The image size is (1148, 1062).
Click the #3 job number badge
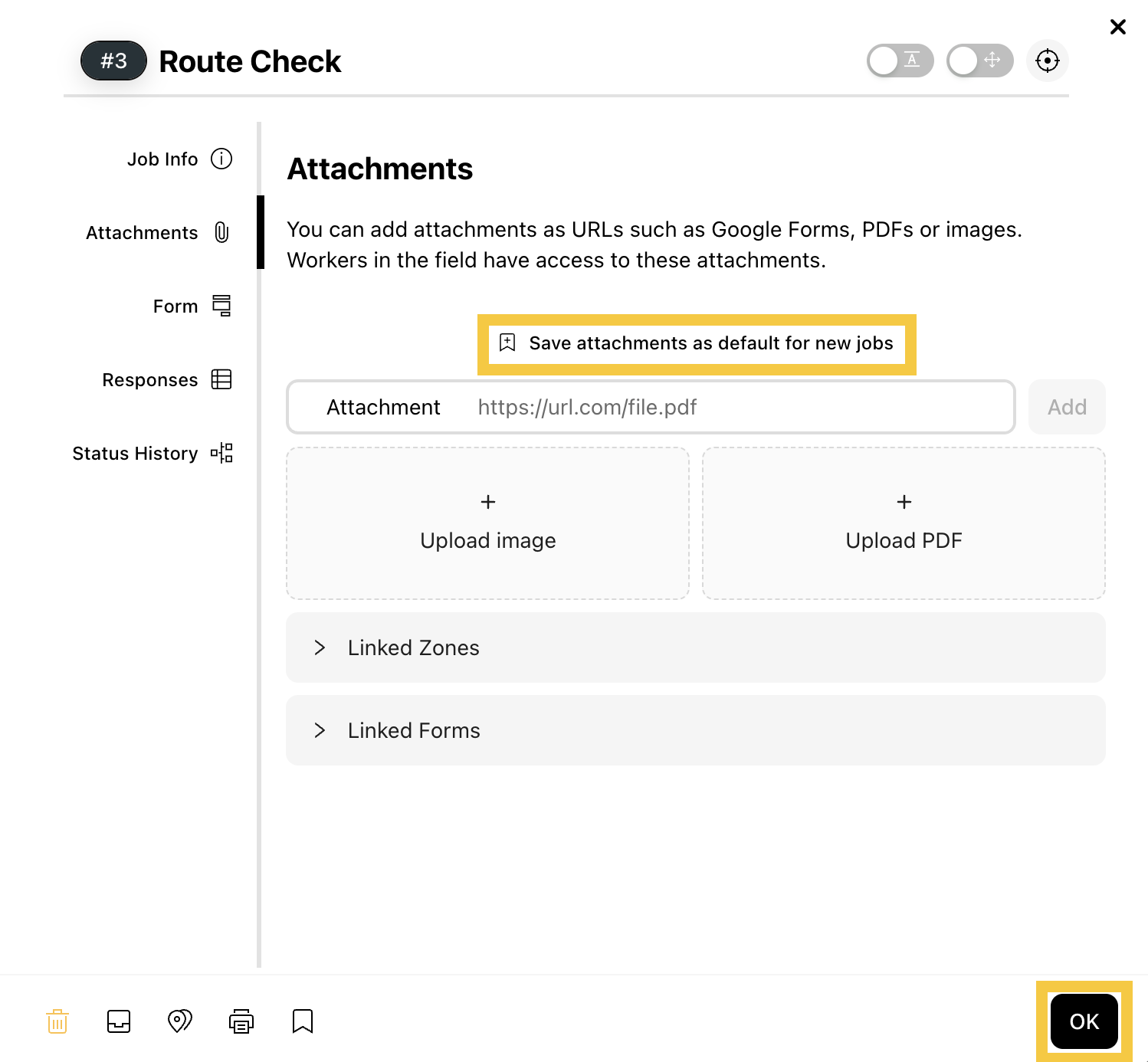coord(113,61)
